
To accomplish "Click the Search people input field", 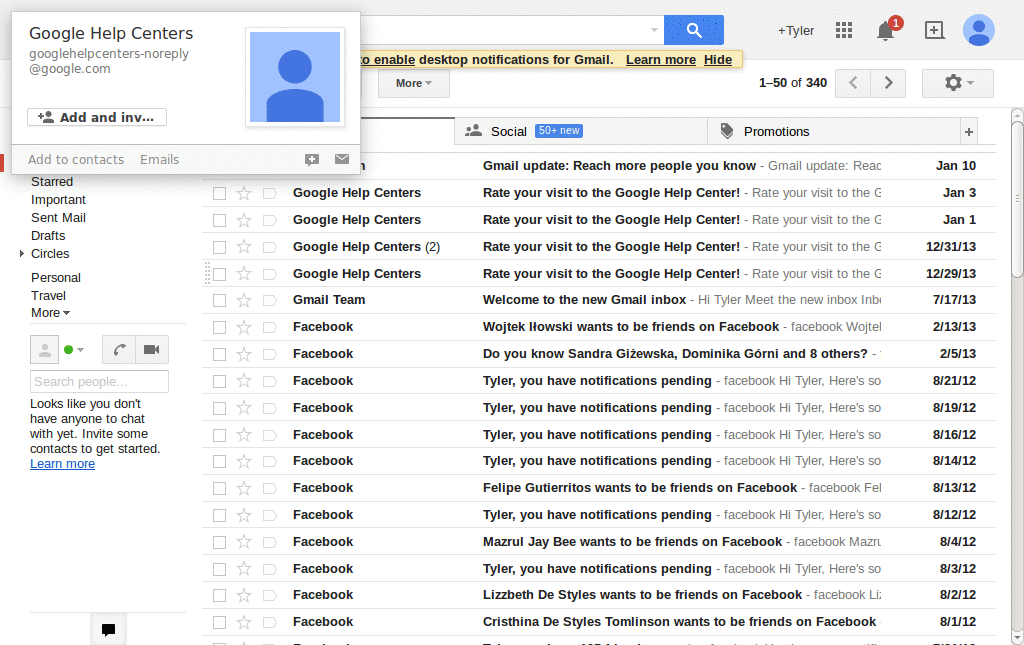I will [x=99, y=381].
